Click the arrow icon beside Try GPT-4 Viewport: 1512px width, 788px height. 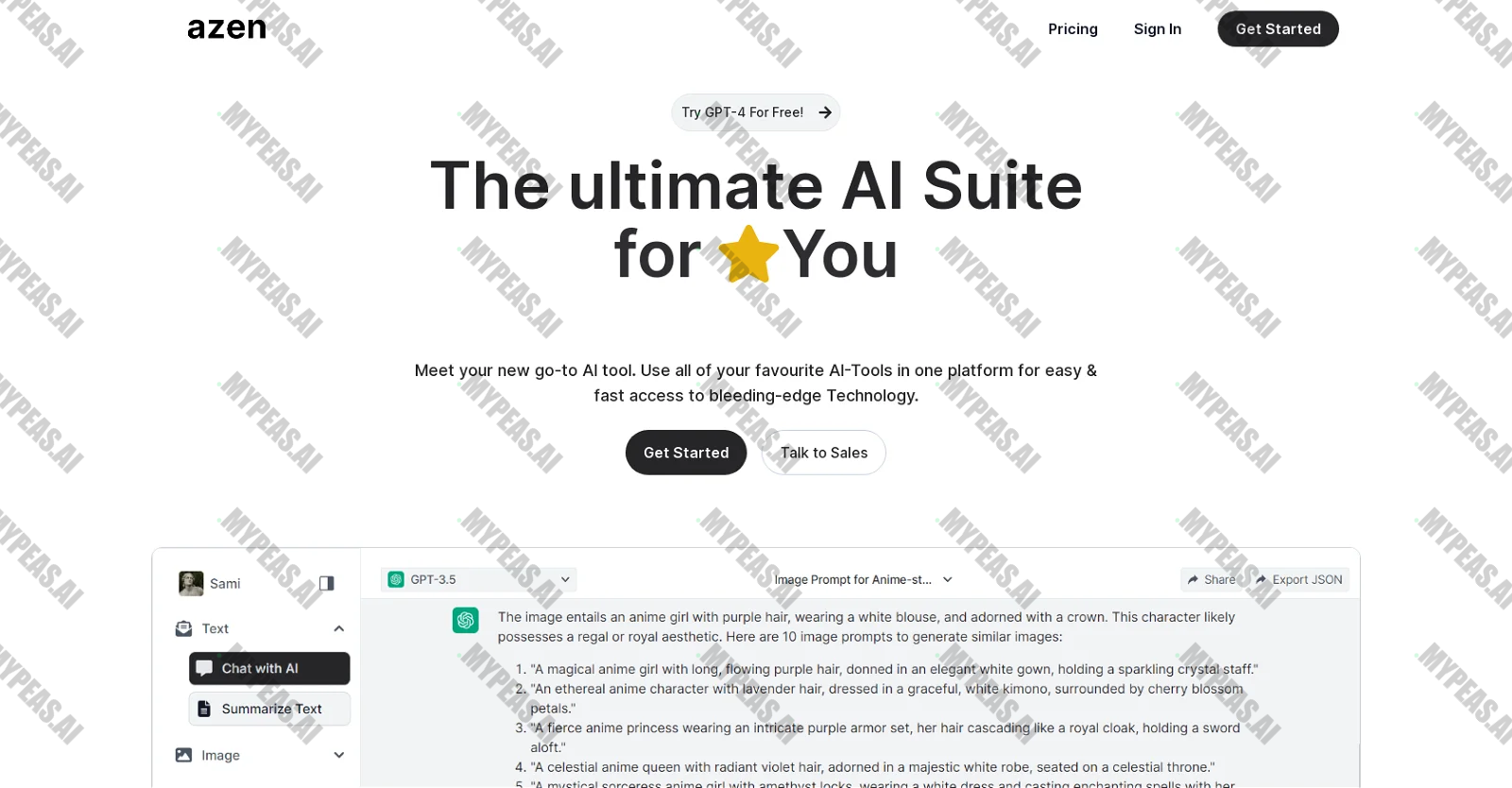click(825, 112)
